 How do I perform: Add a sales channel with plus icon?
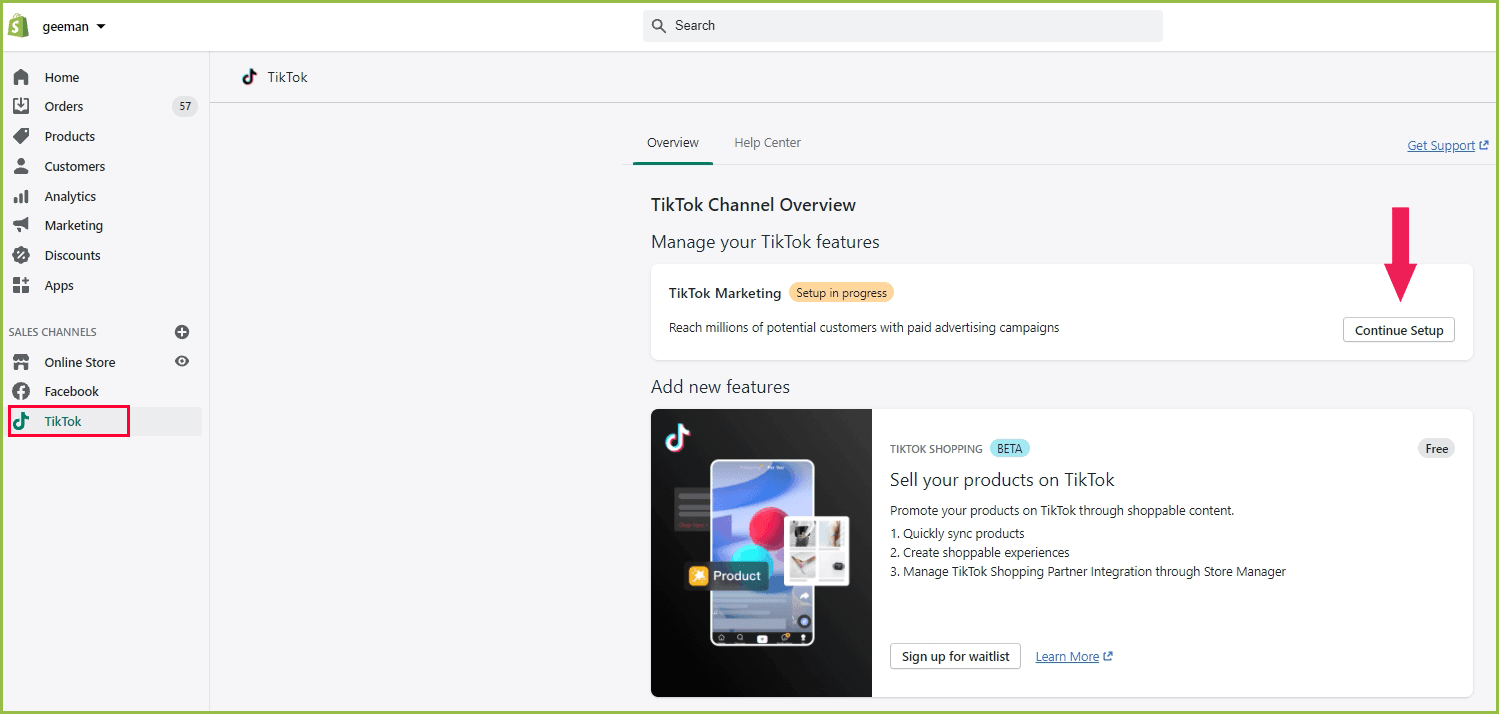click(182, 332)
